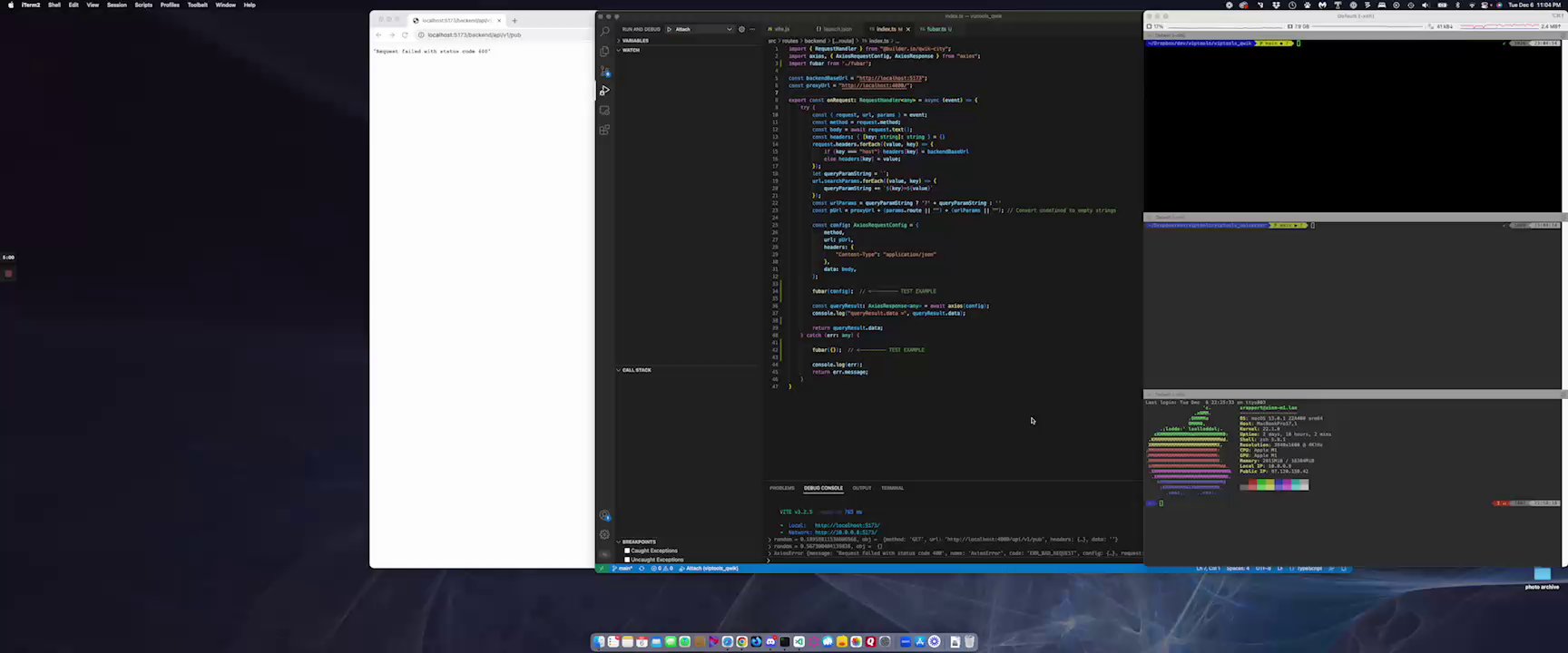This screenshot has width=1568, height=653.
Task: Select the Debug Console panel tab
Action: (x=823, y=488)
